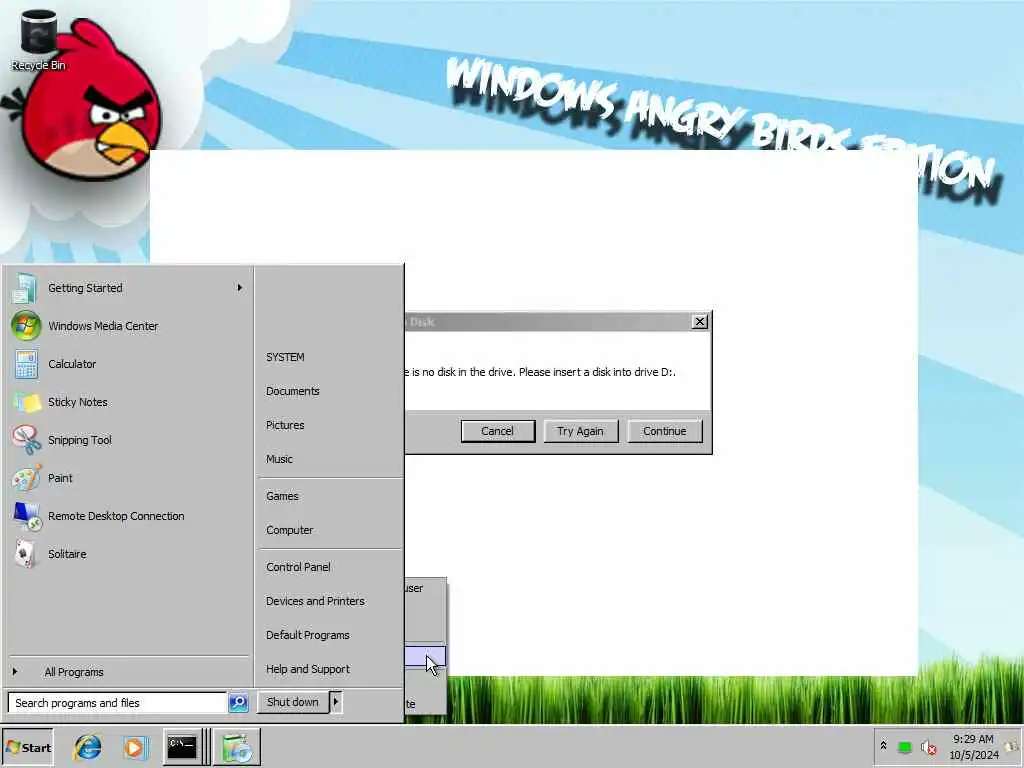The height and width of the screenshot is (768, 1024).
Task: Switch to the Command Prompt taskbar window
Action: click(182, 747)
